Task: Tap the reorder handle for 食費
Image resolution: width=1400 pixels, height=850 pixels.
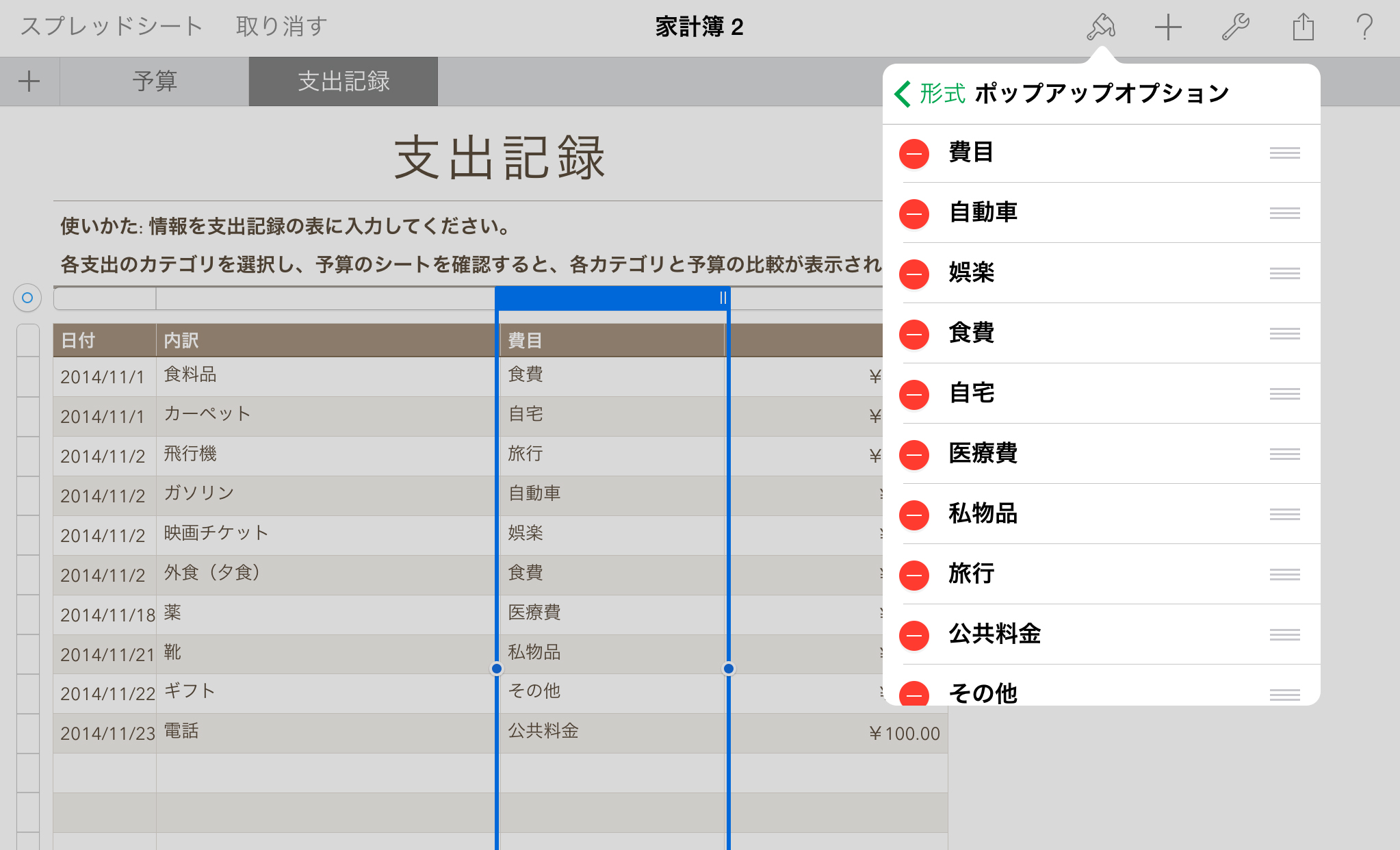Action: (1284, 334)
